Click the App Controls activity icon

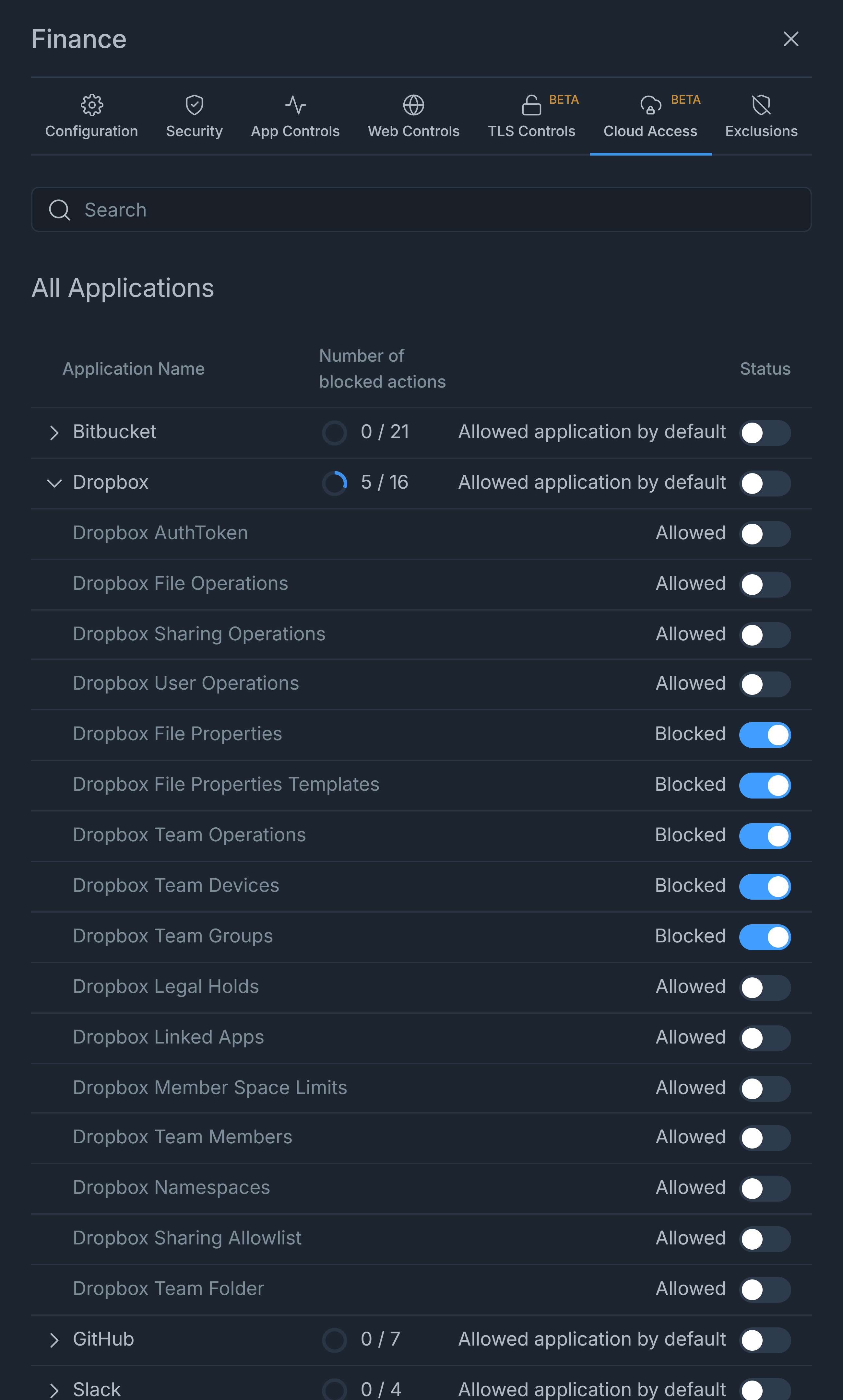295,105
